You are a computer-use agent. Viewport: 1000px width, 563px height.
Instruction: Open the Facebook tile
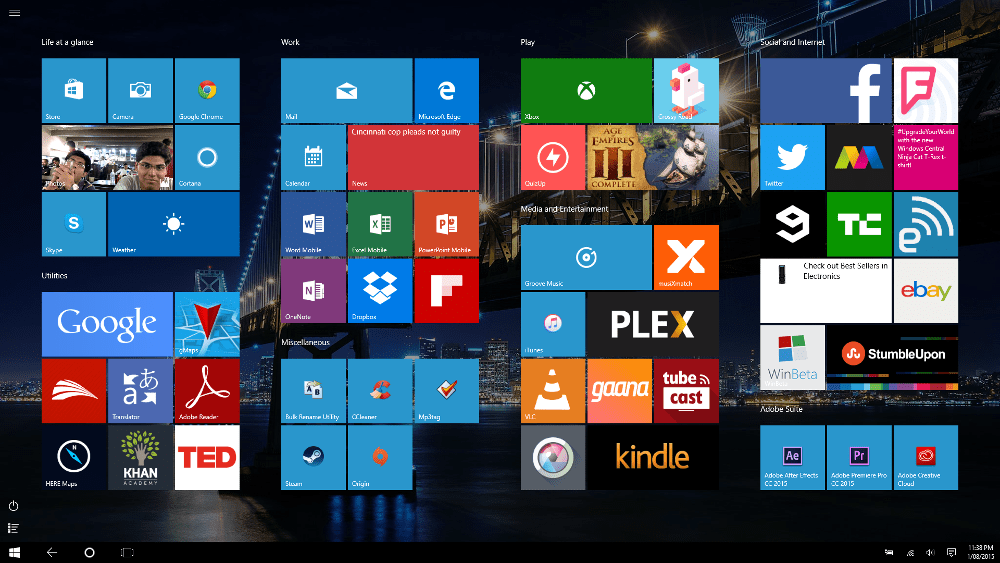(x=826, y=91)
